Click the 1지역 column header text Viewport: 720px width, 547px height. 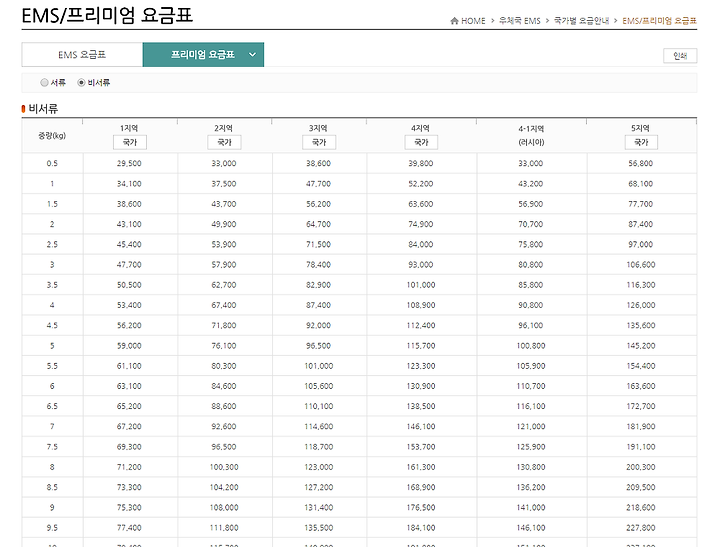[129, 128]
